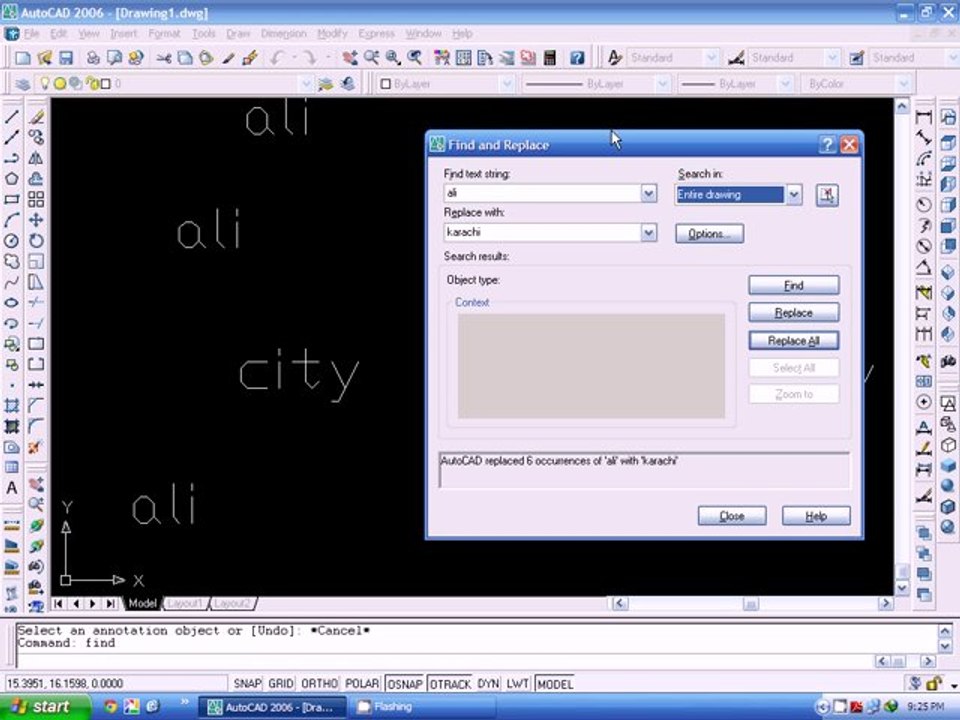This screenshot has height=720, width=960.
Task: Open the Format menu
Action: pyautogui.click(x=164, y=33)
